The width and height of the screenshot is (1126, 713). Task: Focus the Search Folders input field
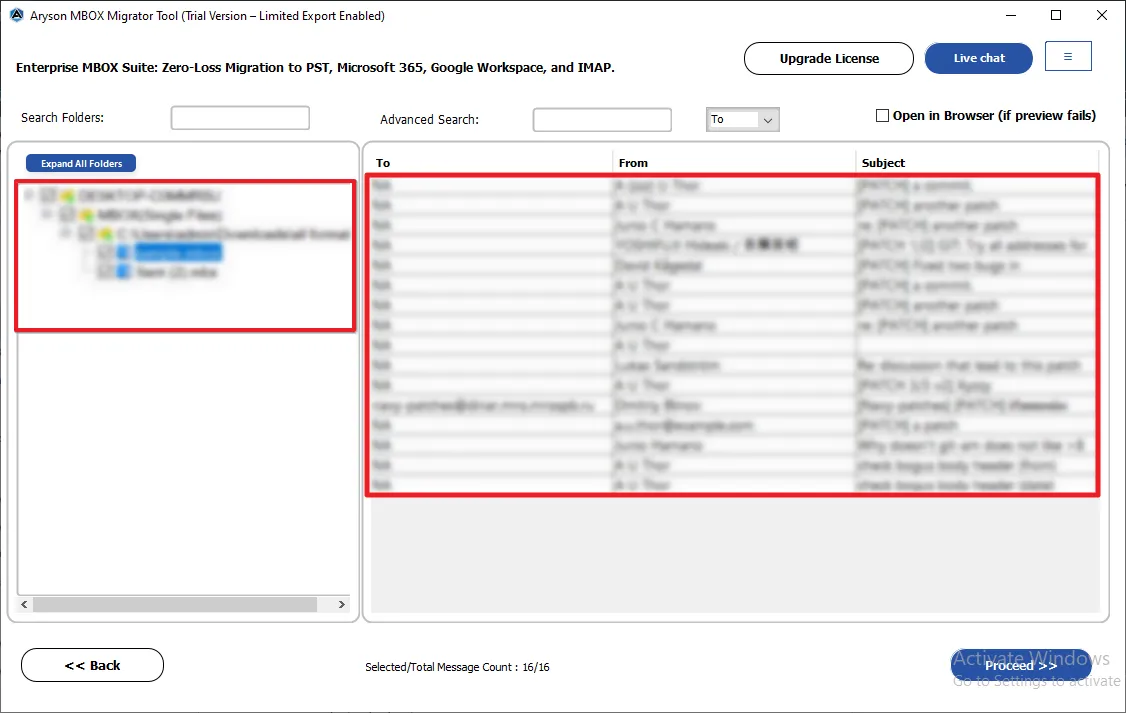pos(240,118)
